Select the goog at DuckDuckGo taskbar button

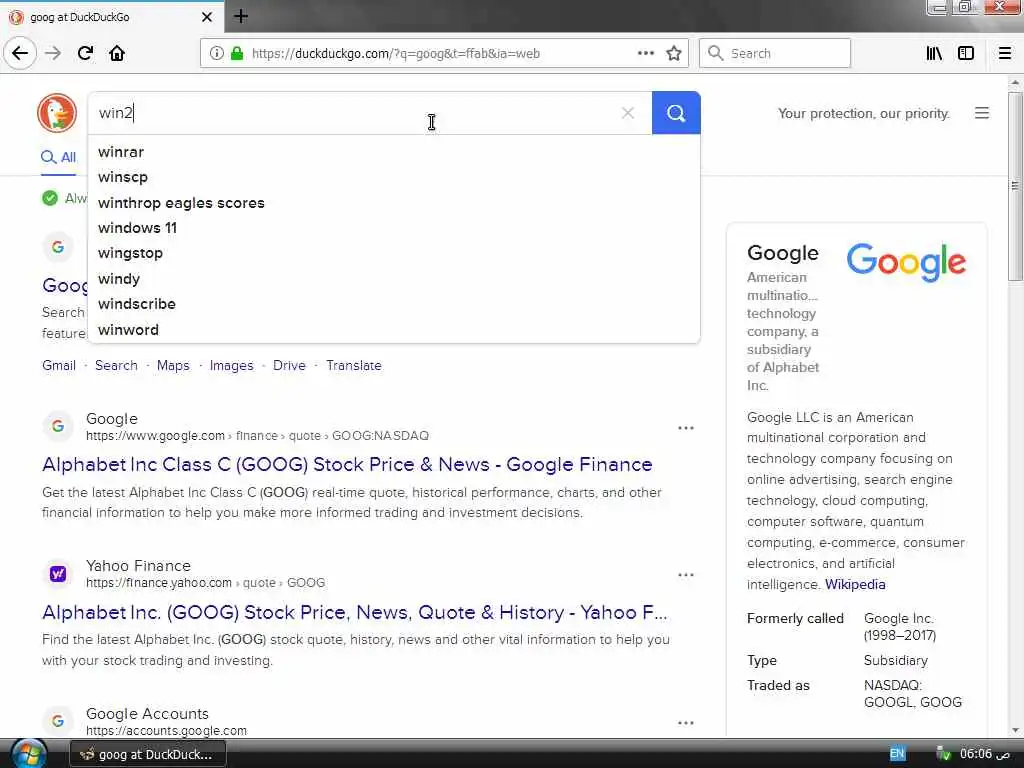coord(148,754)
